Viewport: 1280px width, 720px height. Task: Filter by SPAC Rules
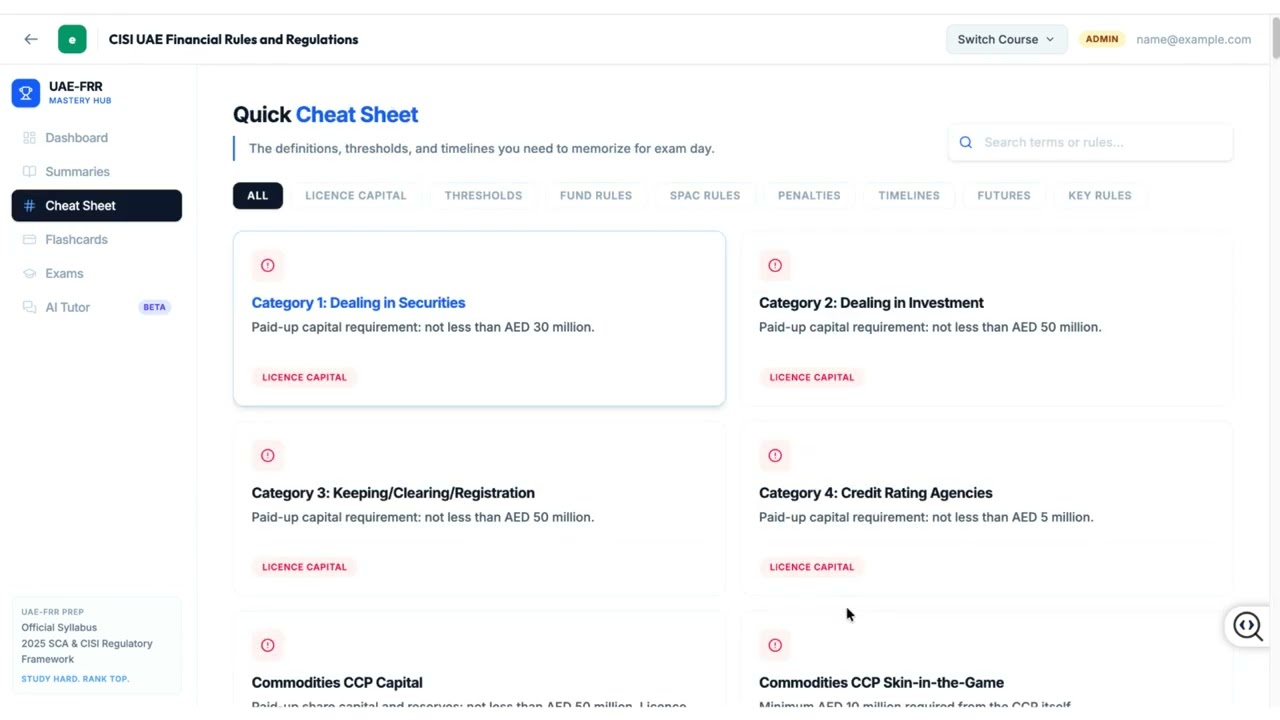pos(705,196)
